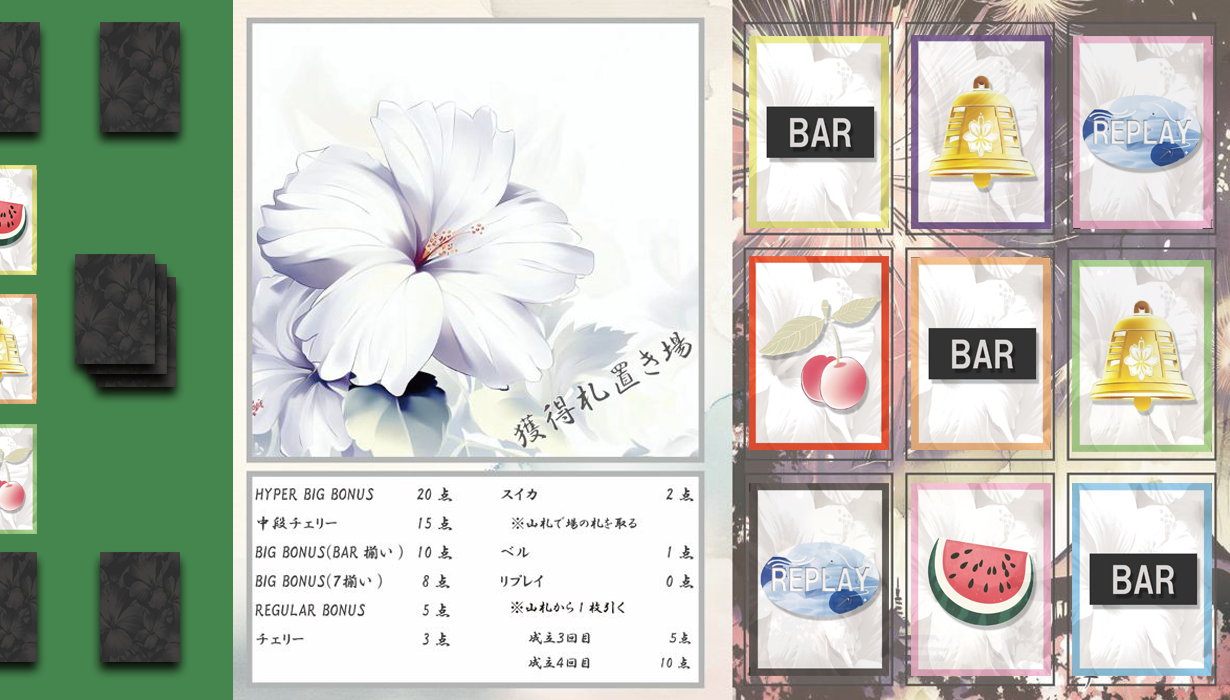This screenshot has width=1230, height=700.
Task: Choose the BAR card with blue border
Action: pos(1142,578)
